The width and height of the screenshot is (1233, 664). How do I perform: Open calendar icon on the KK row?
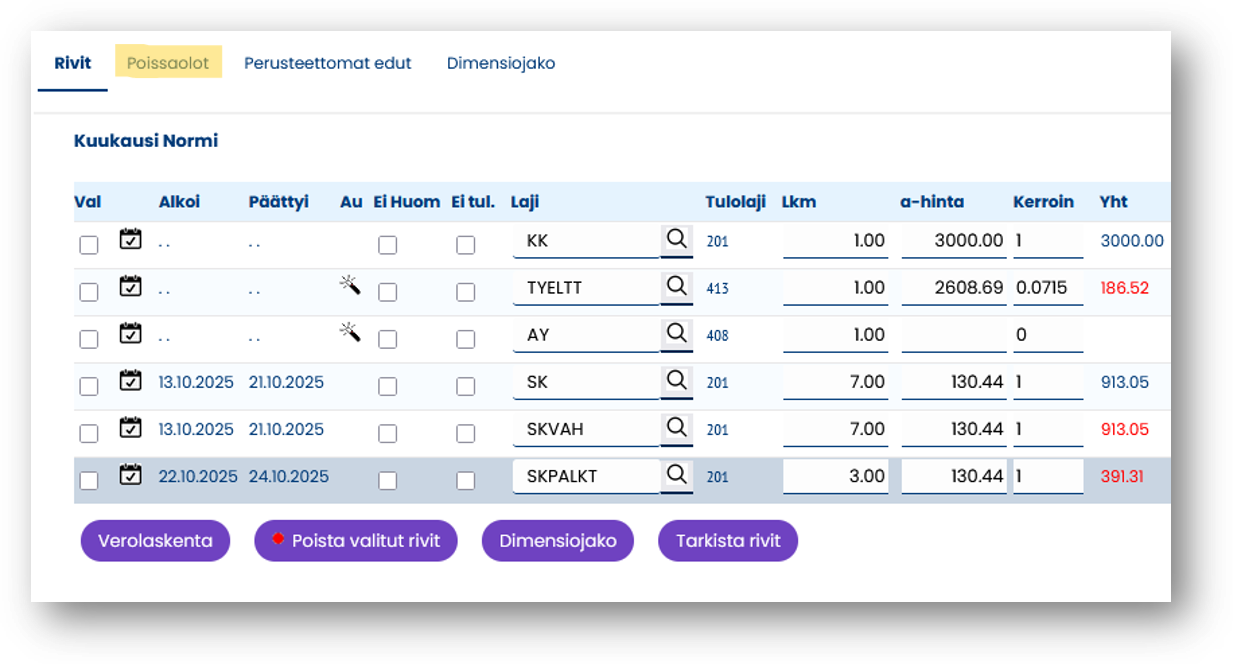coord(130,239)
